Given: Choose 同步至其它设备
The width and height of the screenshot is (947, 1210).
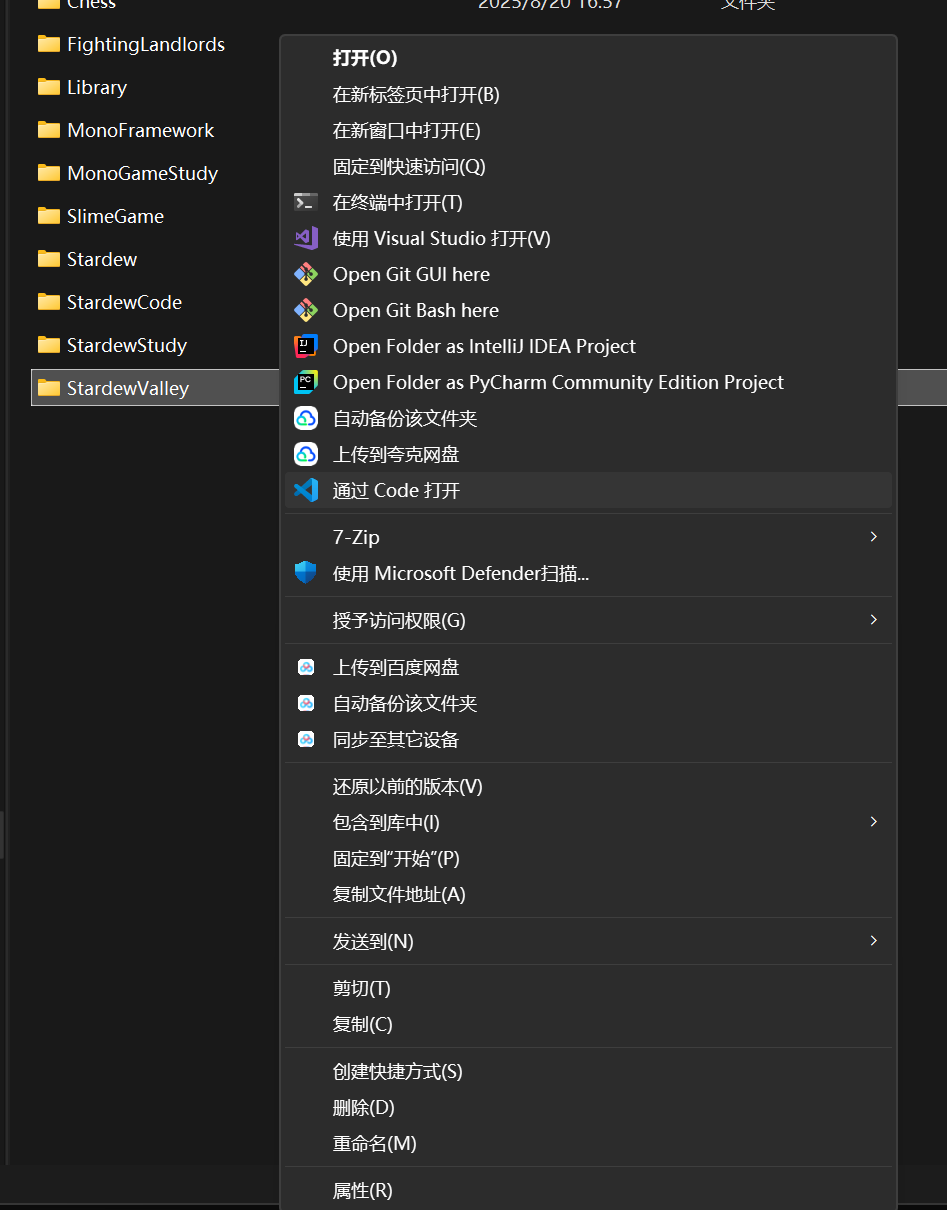Looking at the screenshot, I should (588, 739).
